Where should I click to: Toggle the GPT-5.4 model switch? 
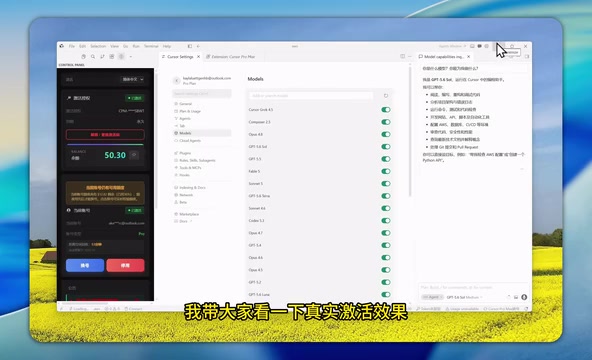tap(385, 245)
